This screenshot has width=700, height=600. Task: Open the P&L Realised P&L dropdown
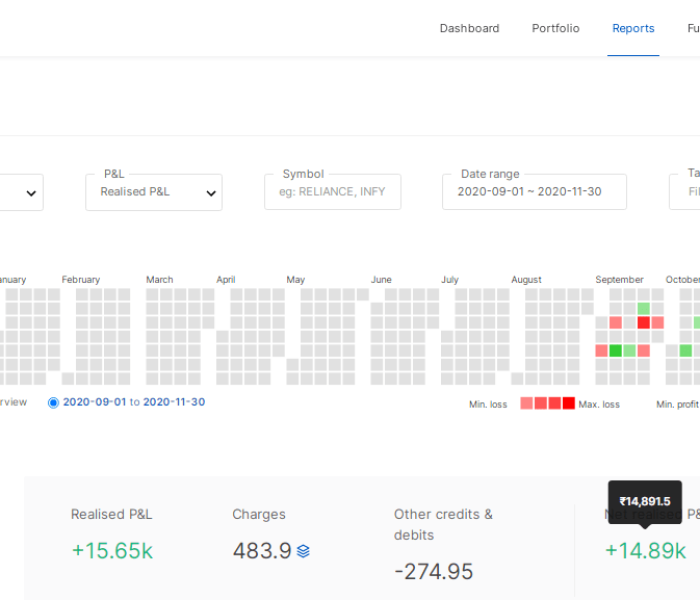154,192
